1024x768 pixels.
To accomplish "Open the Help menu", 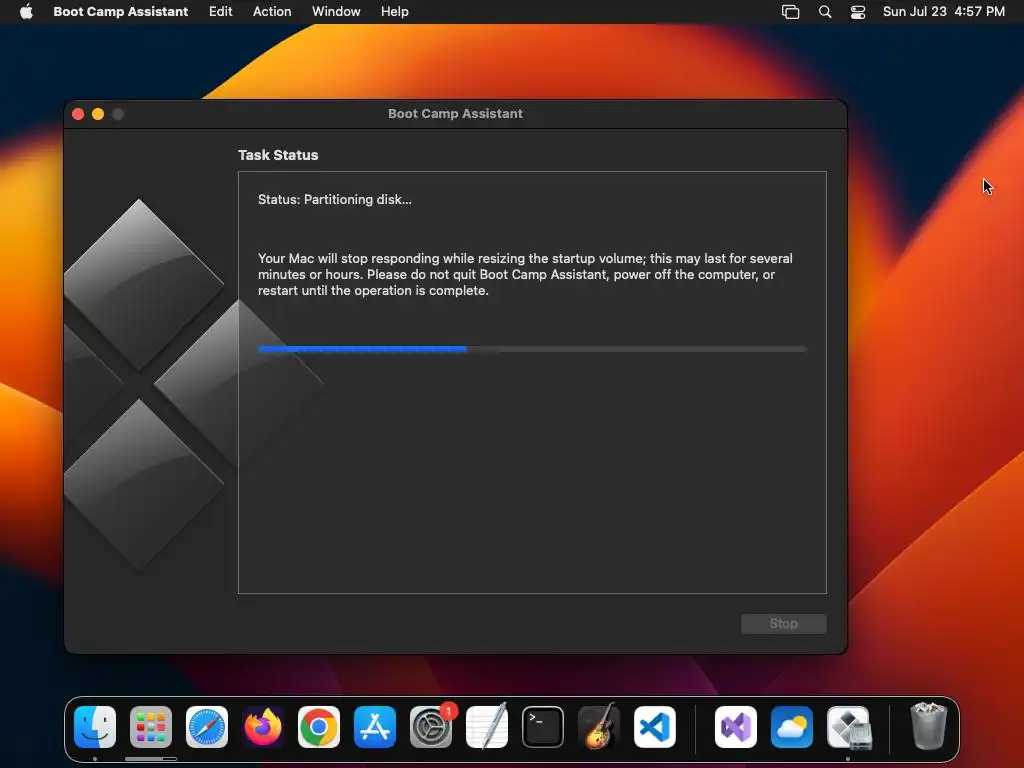I will pos(395,12).
